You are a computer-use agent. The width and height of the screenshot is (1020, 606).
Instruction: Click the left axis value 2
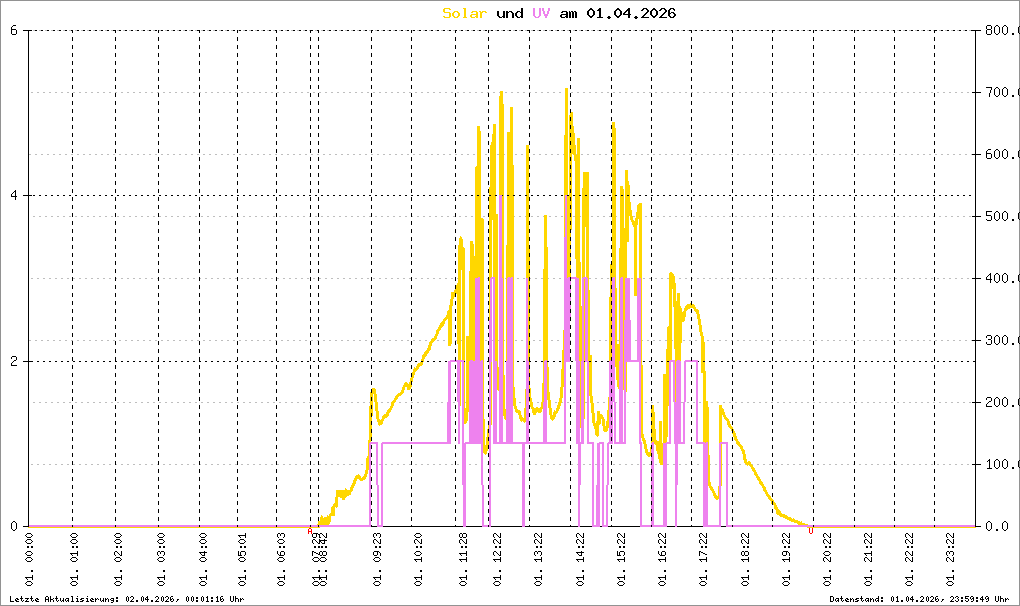pos(13,361)
